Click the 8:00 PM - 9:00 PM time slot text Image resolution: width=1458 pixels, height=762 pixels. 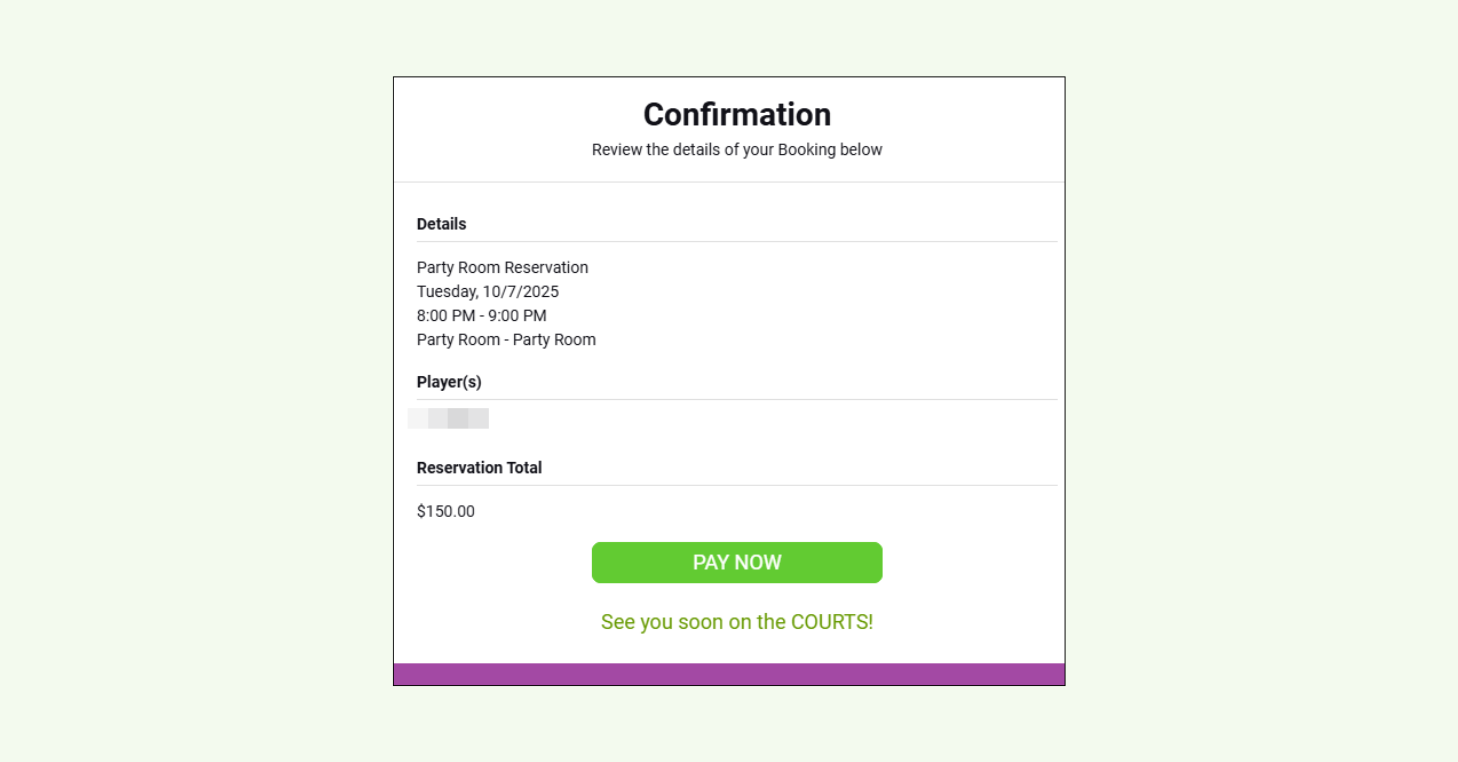[x=481, y=315]
